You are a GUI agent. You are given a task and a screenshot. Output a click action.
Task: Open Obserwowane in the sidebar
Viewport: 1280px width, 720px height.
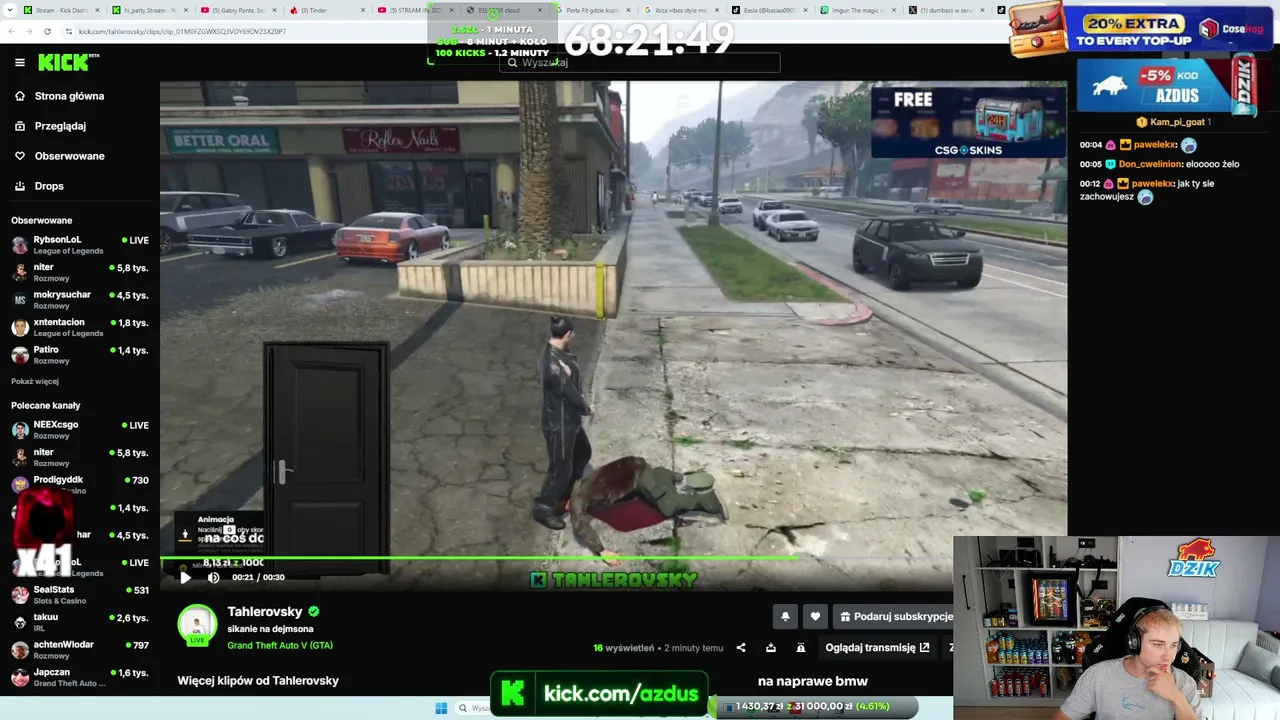[69, 156]
